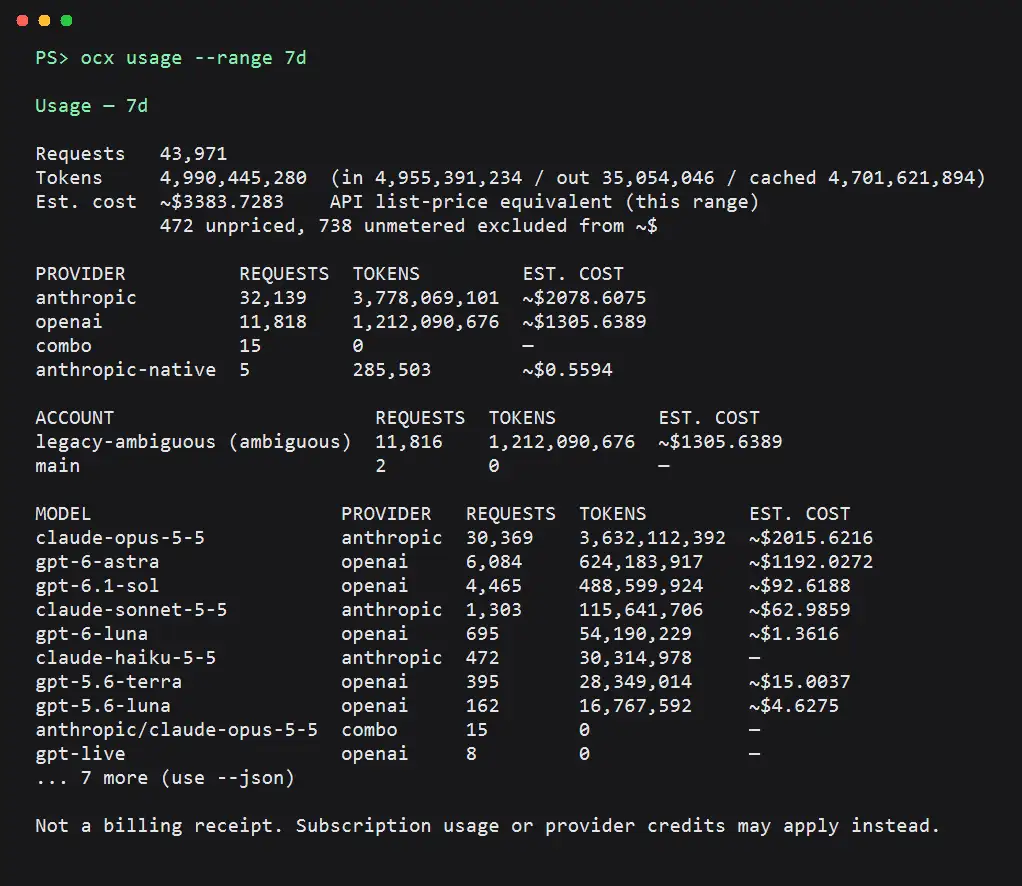Click the command text 'ocx usage --range 7d'
Screen dimensions: 1022x886
tap(194, 58)
